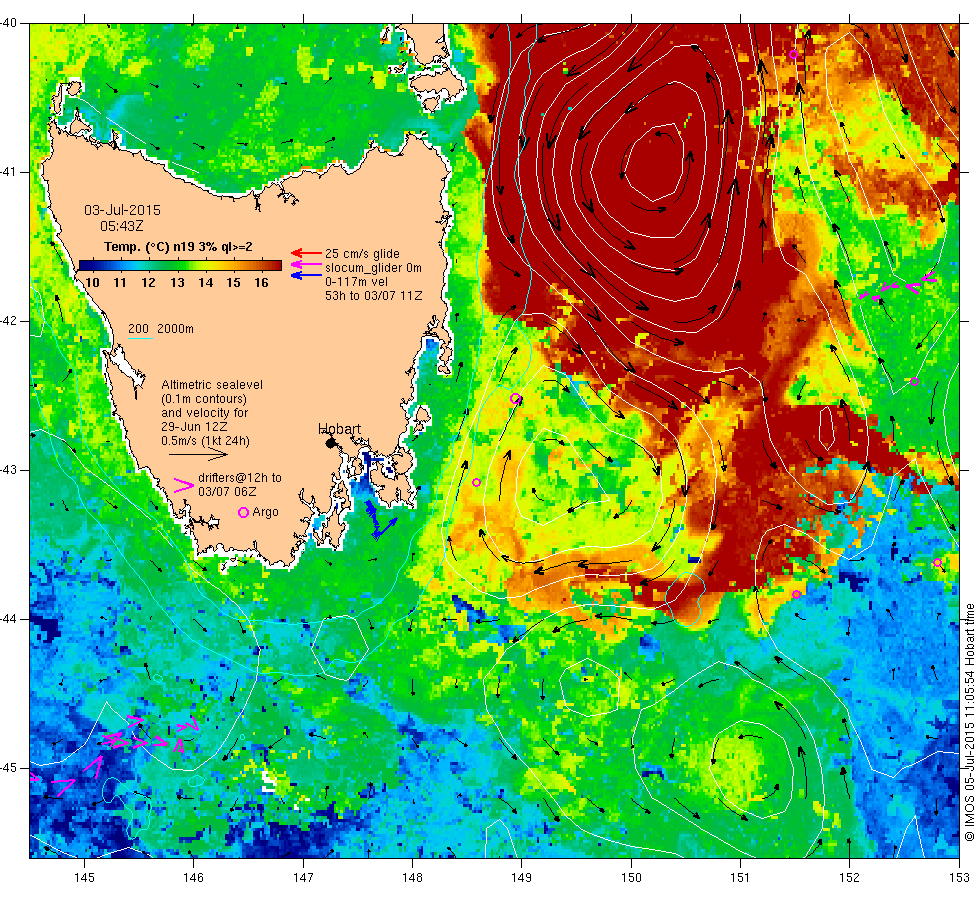Click the -45 latitude axis label
This screenshot has height=900, width=980.
click(9, 768)
